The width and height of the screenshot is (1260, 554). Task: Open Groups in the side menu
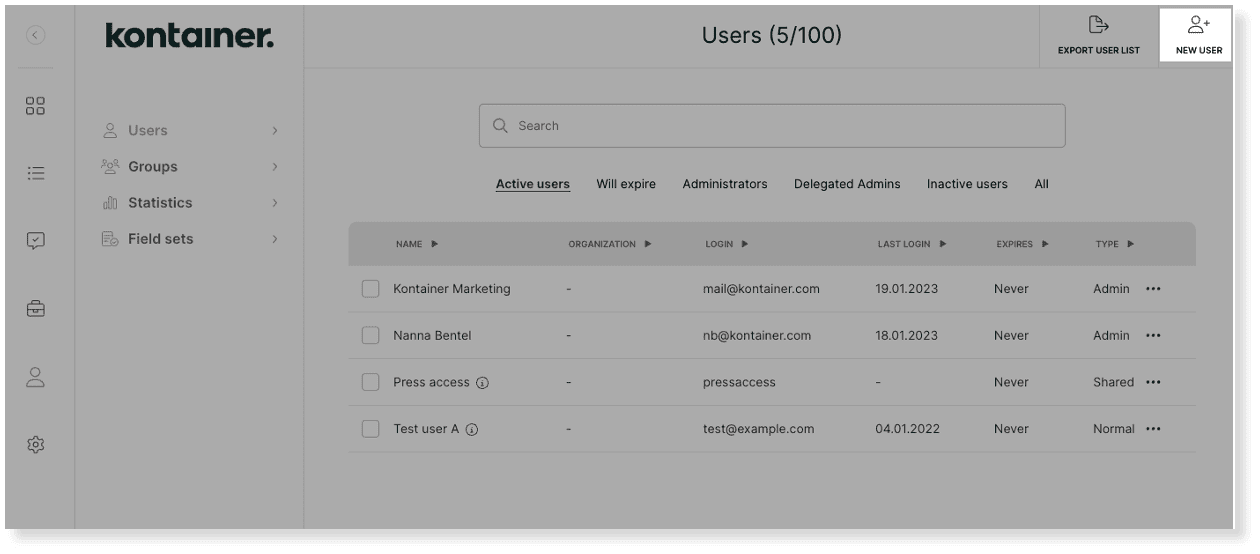[153, 167]
